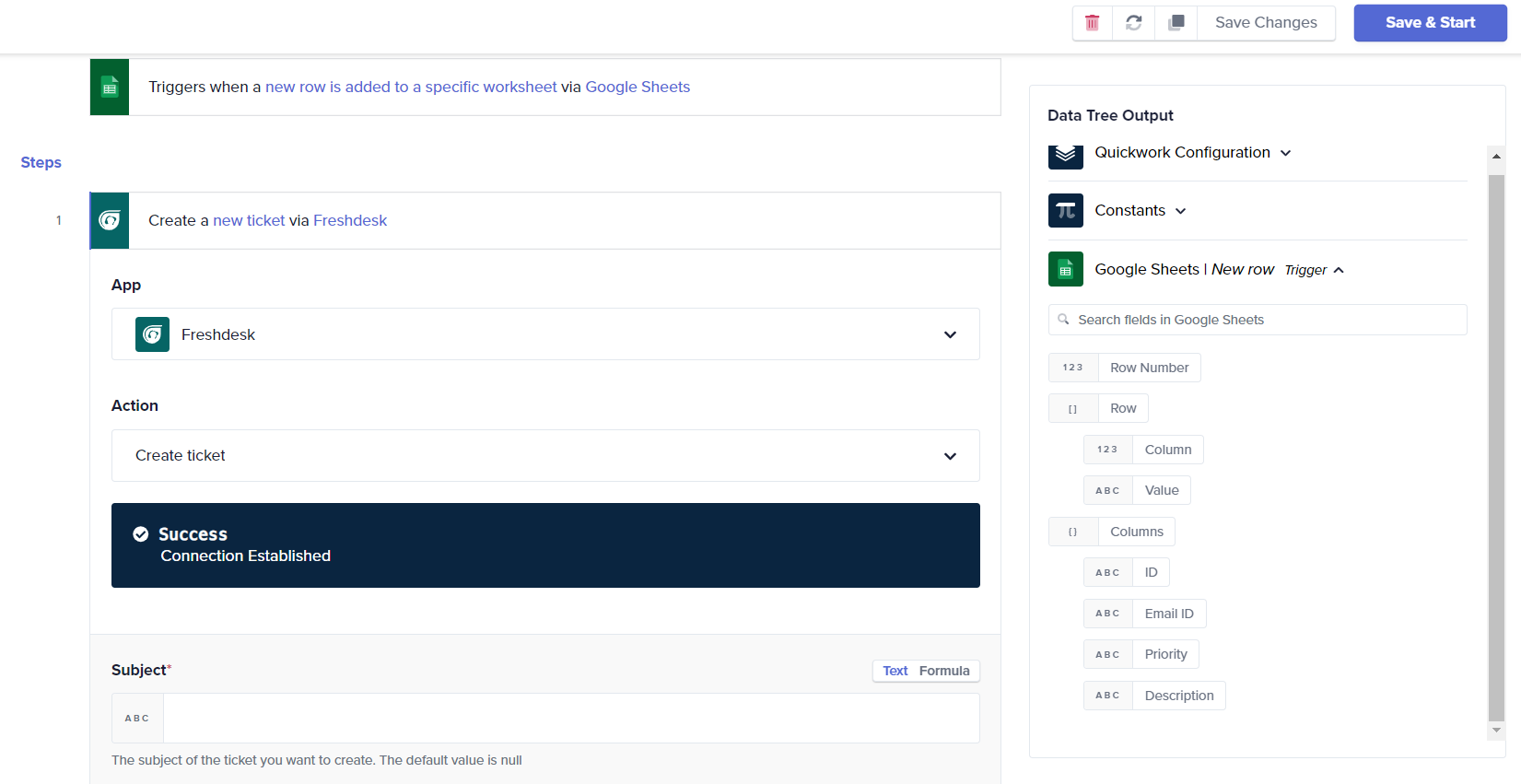The width and height of the screenshot is (1521, 784).
Task: Click the ABC type icon beside Value
Action: (1108, 490)
